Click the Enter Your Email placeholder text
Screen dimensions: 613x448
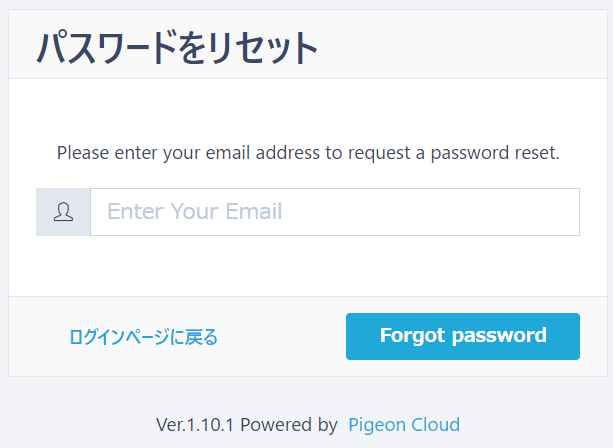[195, 212]
